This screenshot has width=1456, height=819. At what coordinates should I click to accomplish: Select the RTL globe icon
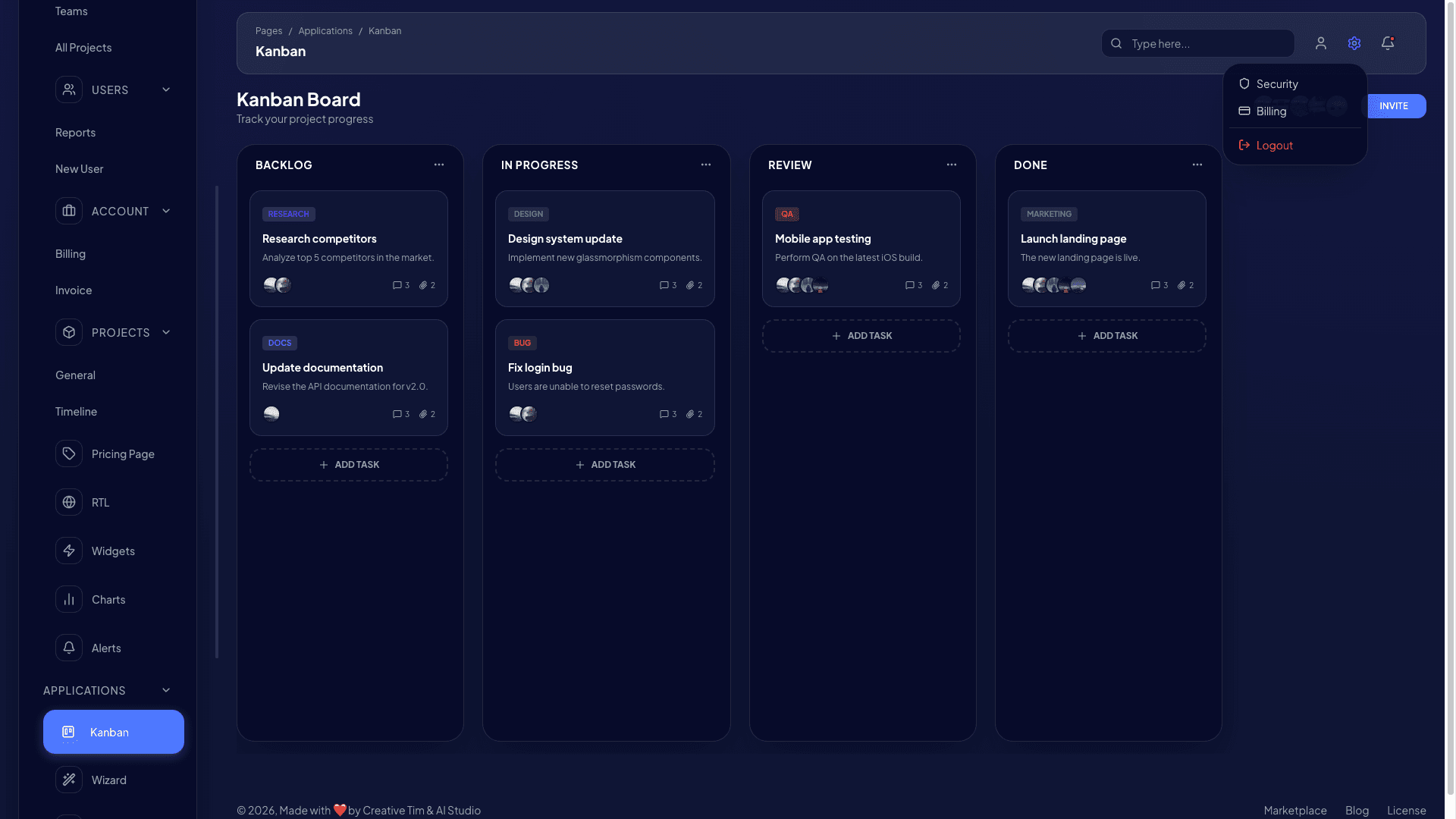pos(69,502)
